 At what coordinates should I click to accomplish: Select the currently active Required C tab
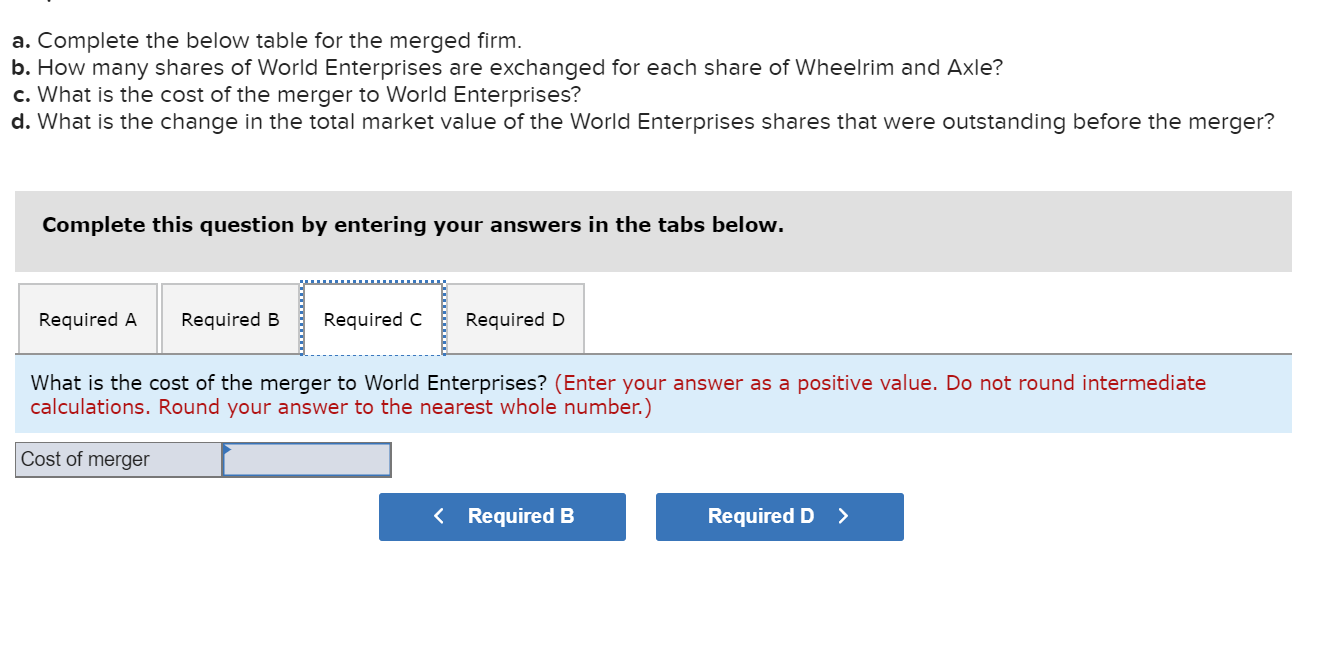(372, 318)
